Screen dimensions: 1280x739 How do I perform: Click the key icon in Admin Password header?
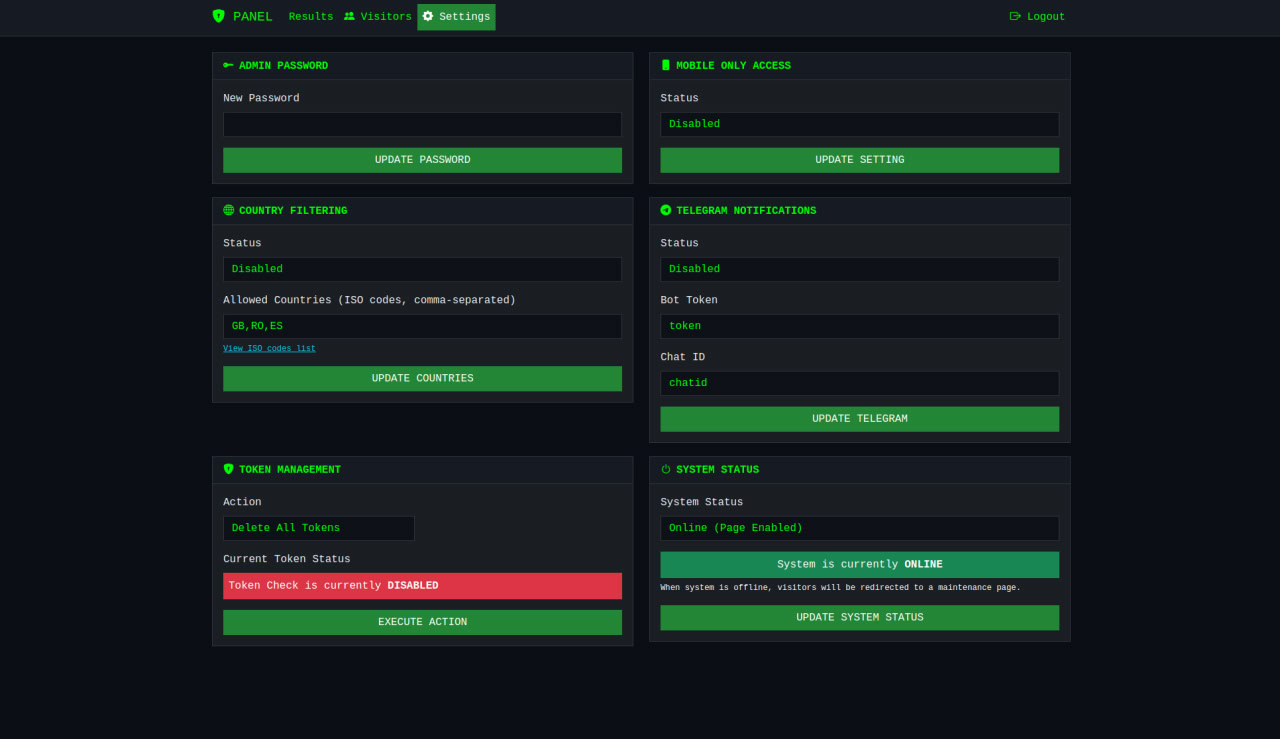[x=228, y=65]
